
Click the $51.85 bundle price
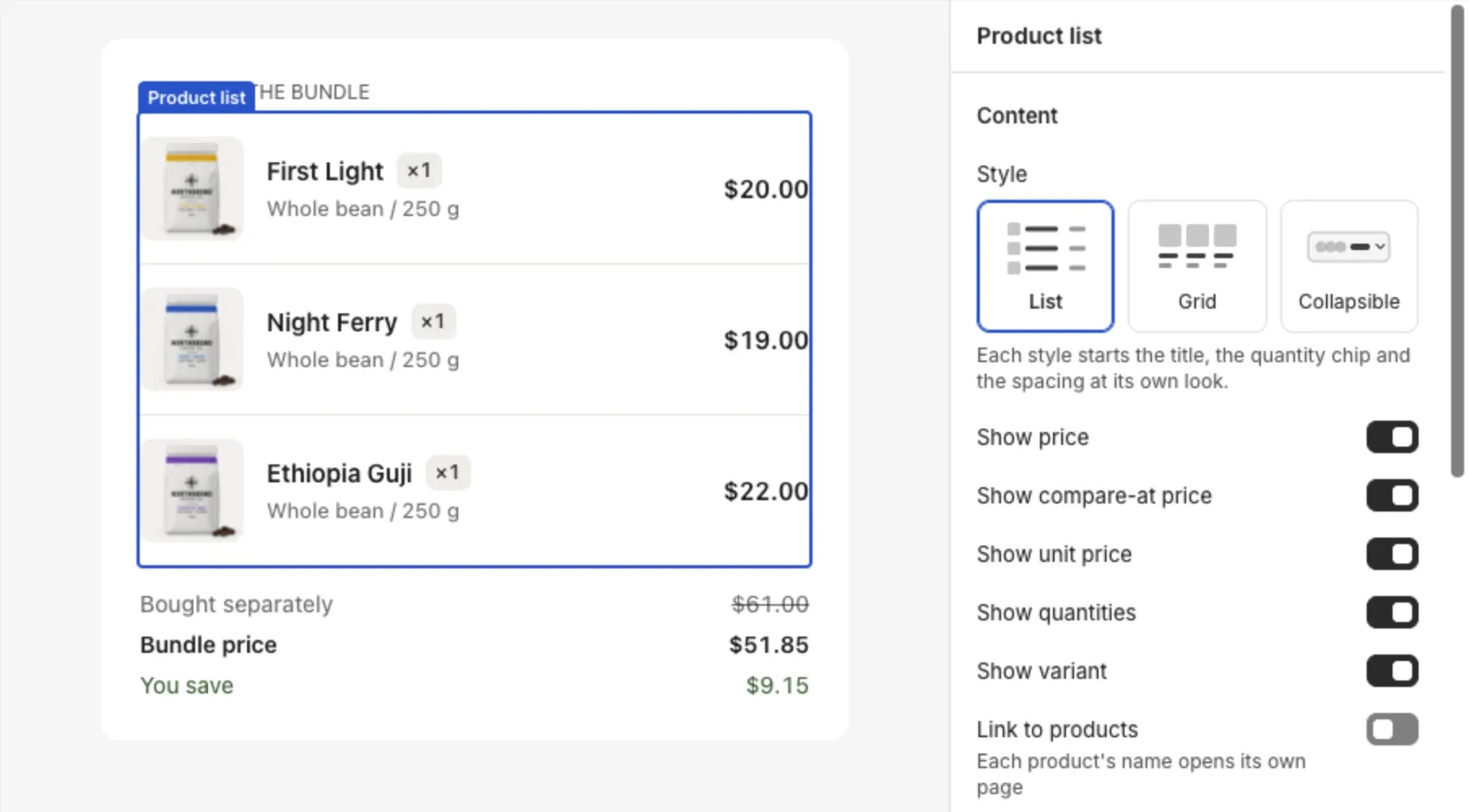point(769,645)
